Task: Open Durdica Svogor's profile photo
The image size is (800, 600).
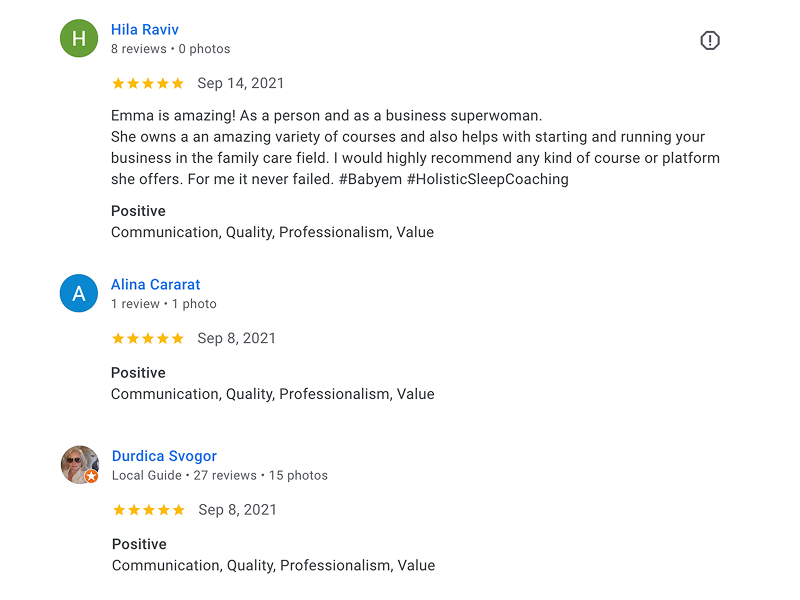Action: (x=80, y=465)
